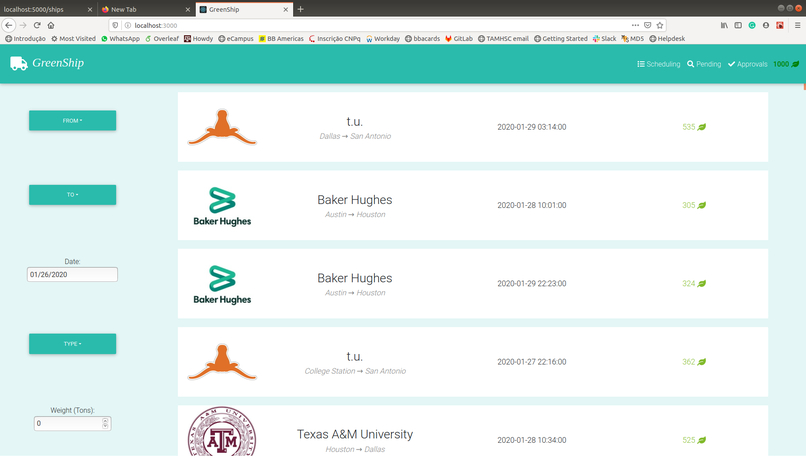Screen dimensions: 806x458
Task: Open the page actions three-dots menu
Action: (635, 25)
